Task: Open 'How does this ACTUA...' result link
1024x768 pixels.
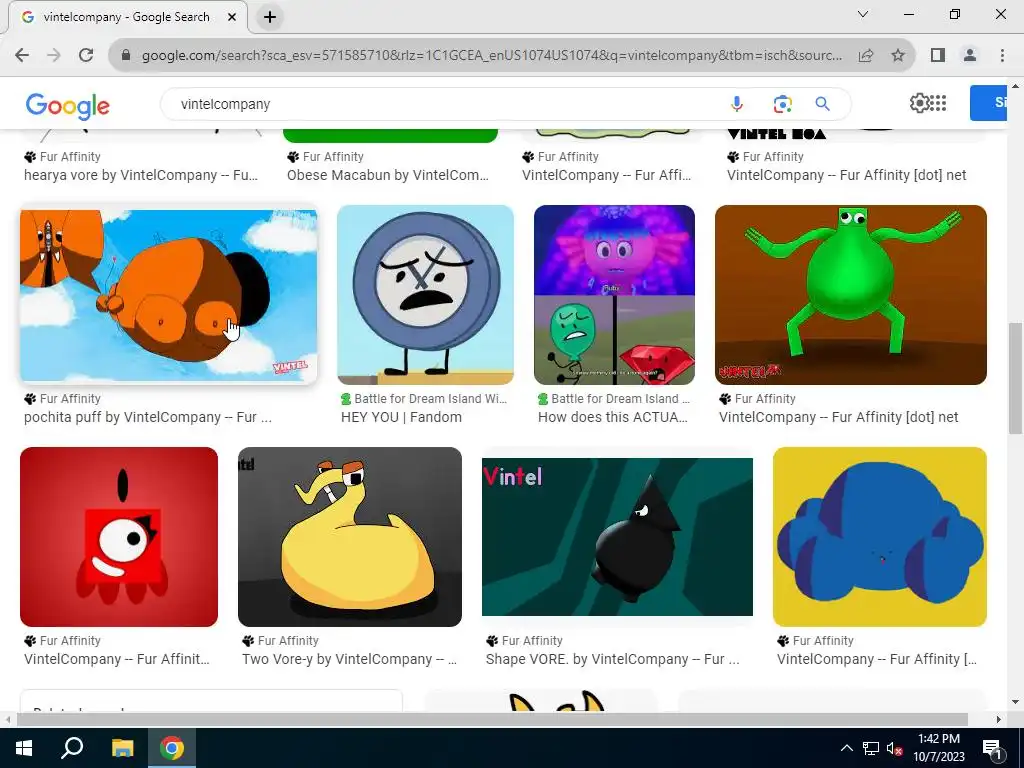Action: click(x=613, y=417)
